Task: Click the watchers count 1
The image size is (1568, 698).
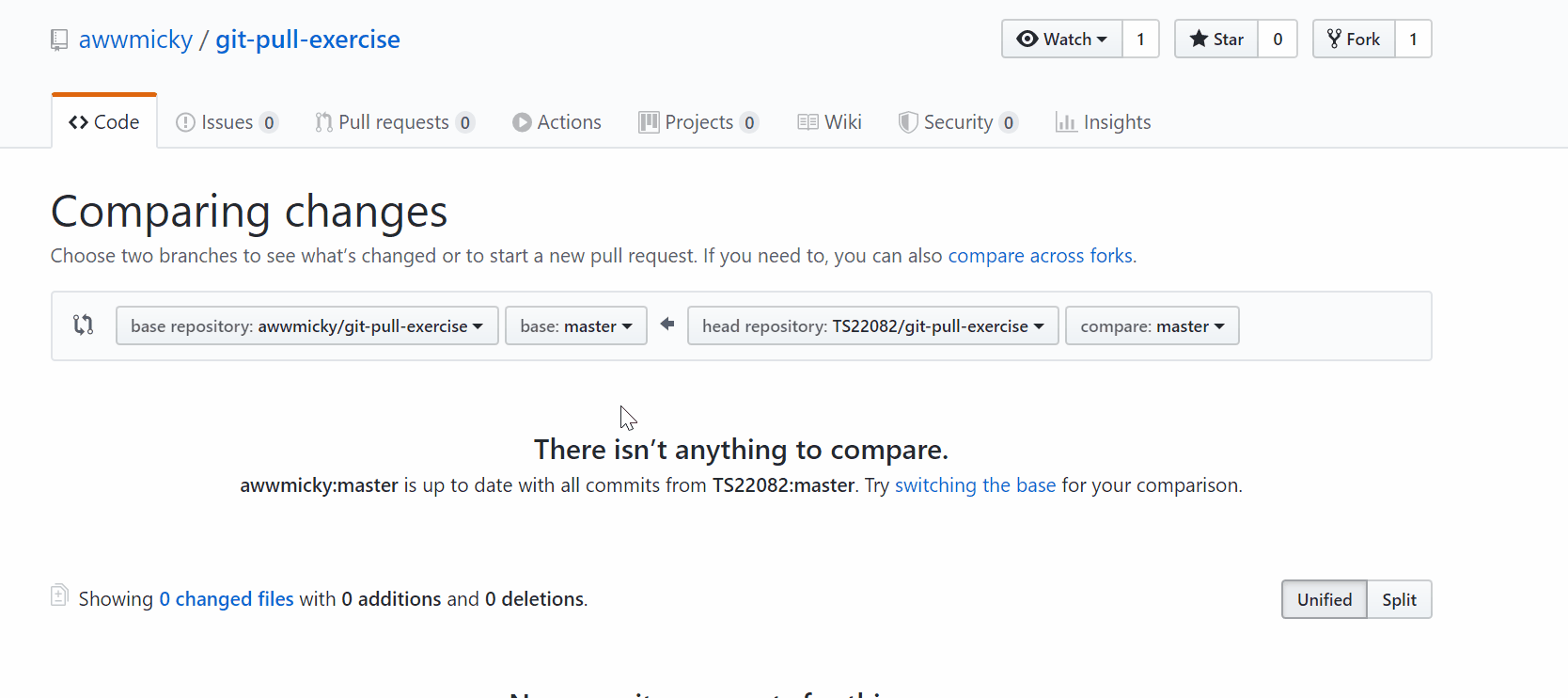Action: pos(1140,39)
